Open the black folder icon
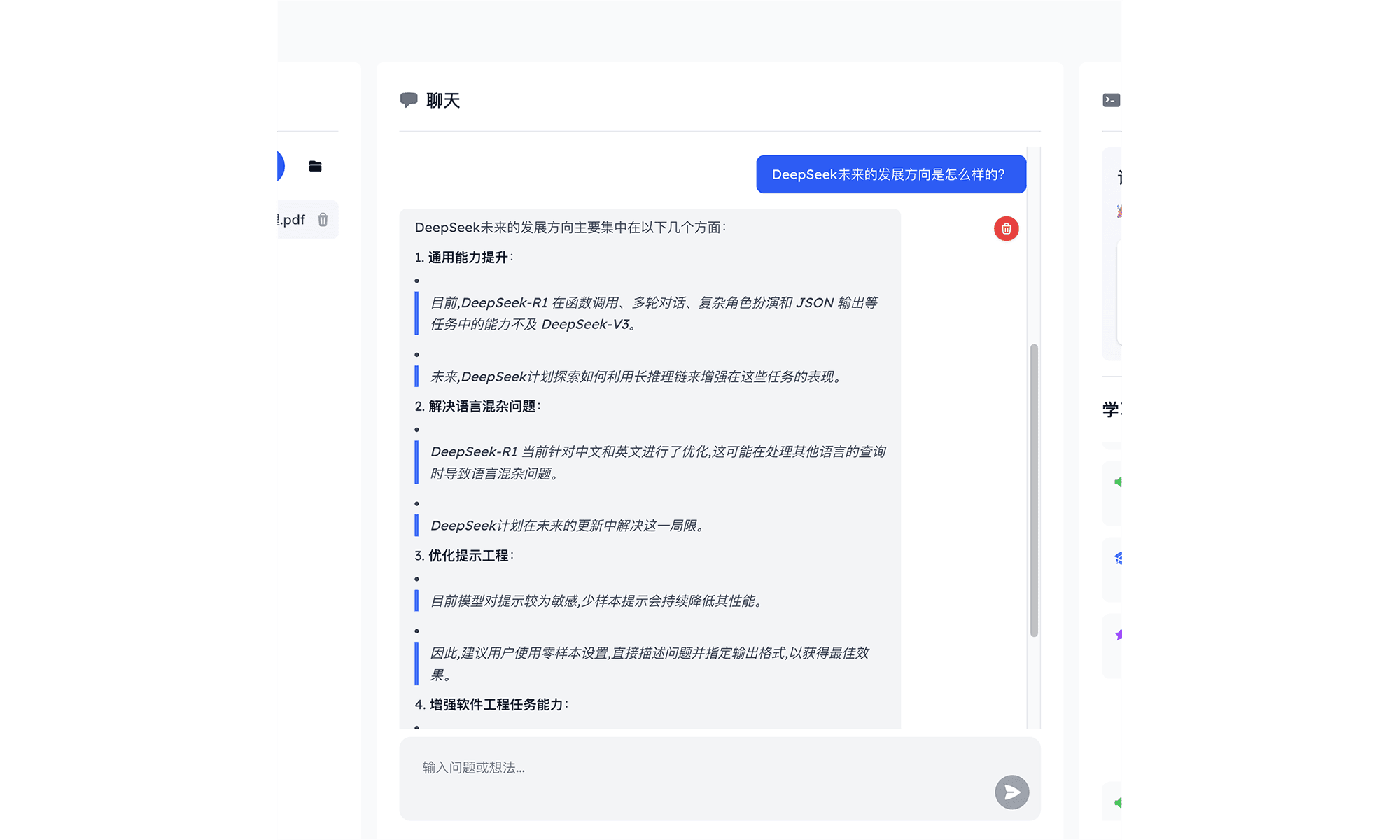1400x840 pixels. (315, 166)
